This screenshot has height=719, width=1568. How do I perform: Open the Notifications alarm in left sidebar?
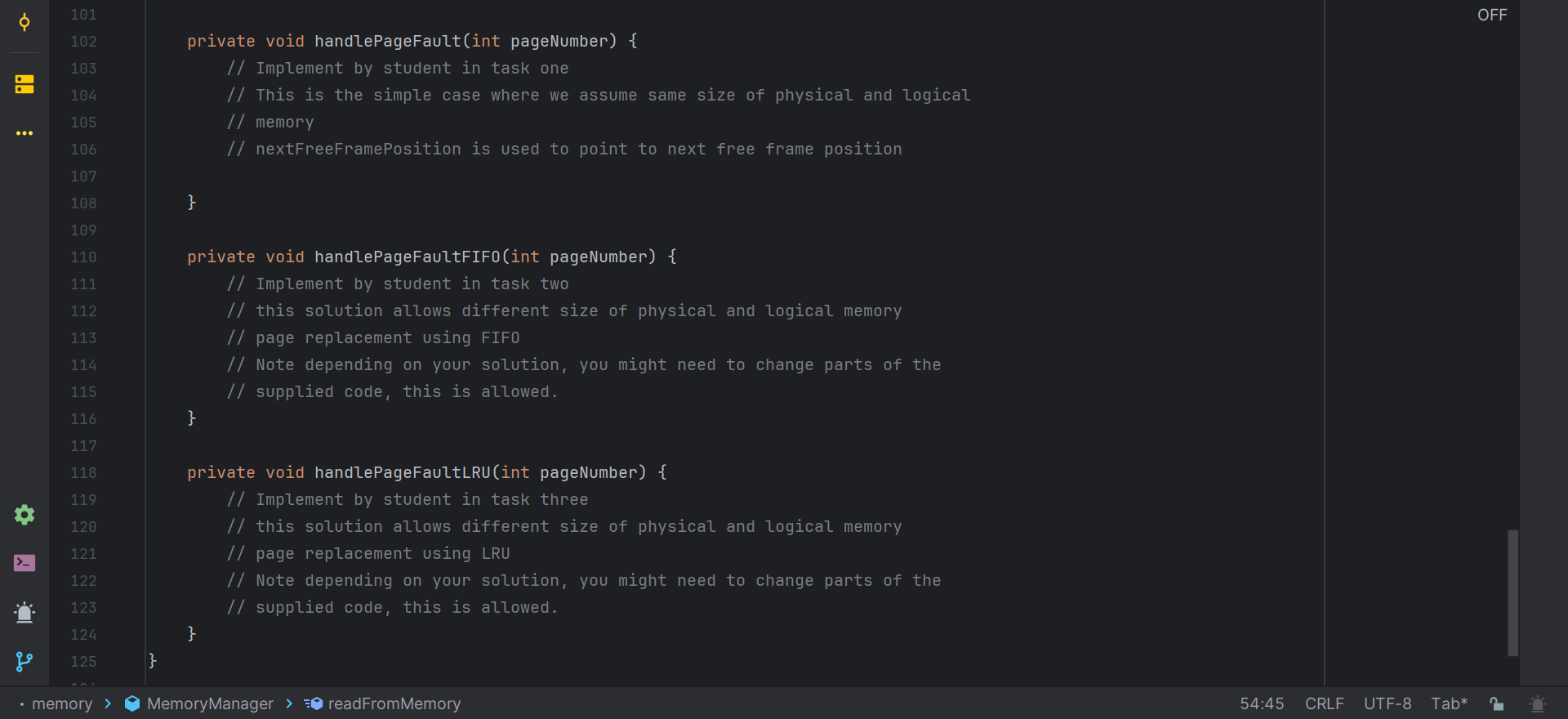tap(24, 612)
